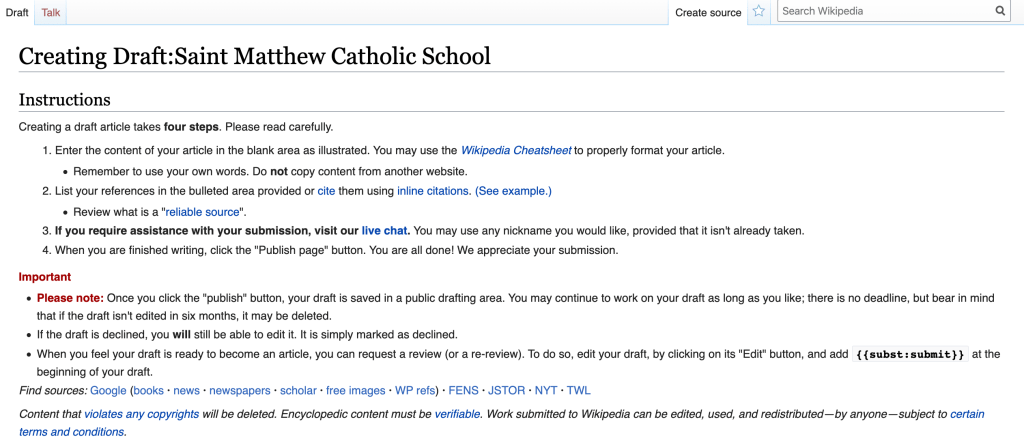
Task: Find sources using the Google link
Action: pos(109,390)
